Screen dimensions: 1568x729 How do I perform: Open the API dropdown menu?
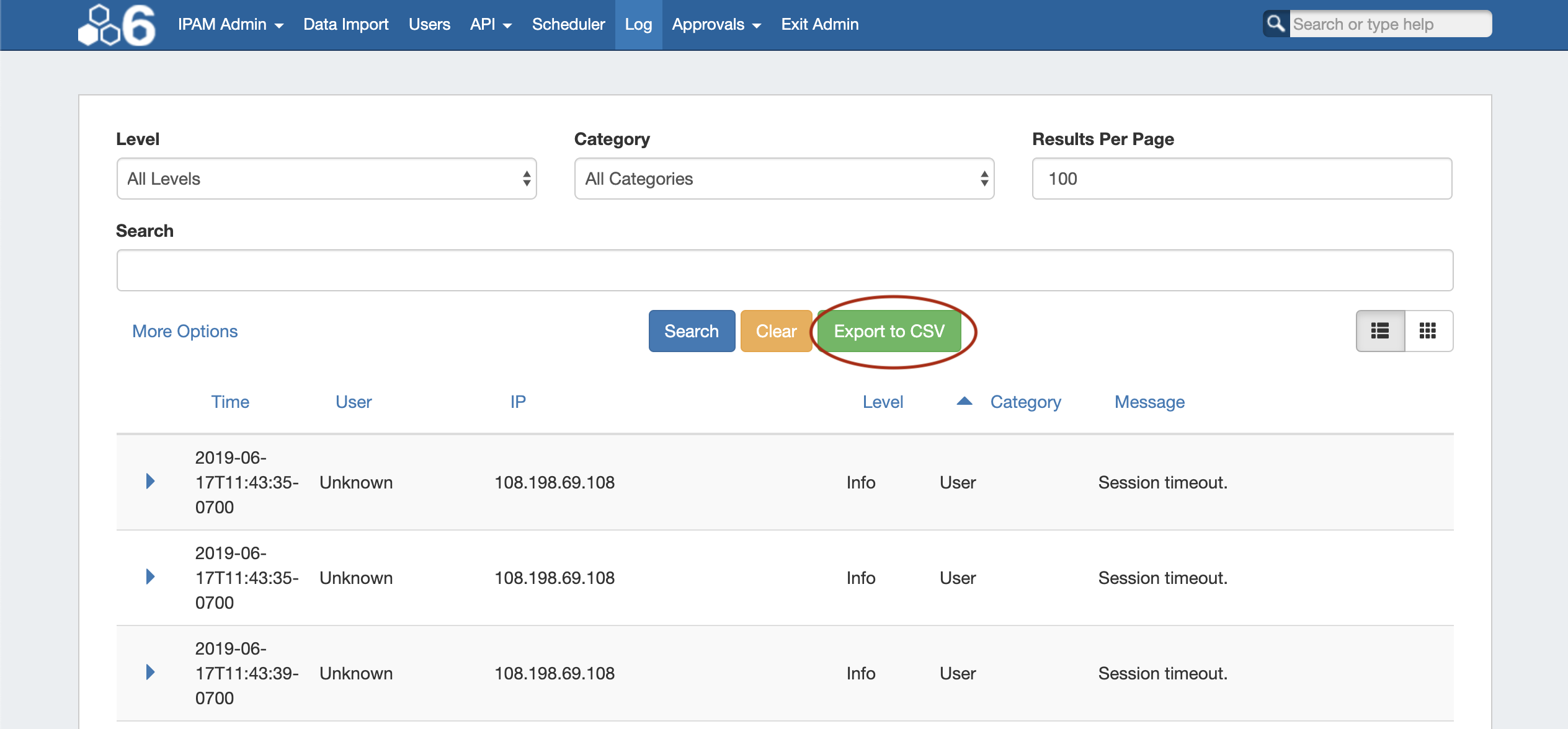click(x=490, y=25)
